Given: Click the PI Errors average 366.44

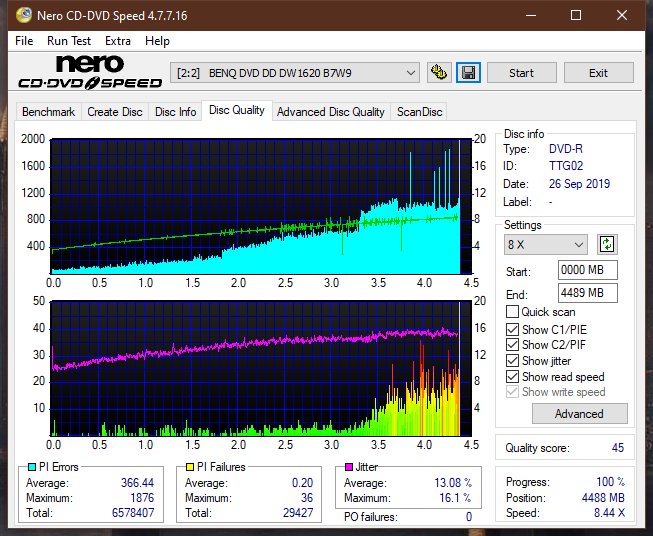Looking at the screenshot, I should coord(137,483).
